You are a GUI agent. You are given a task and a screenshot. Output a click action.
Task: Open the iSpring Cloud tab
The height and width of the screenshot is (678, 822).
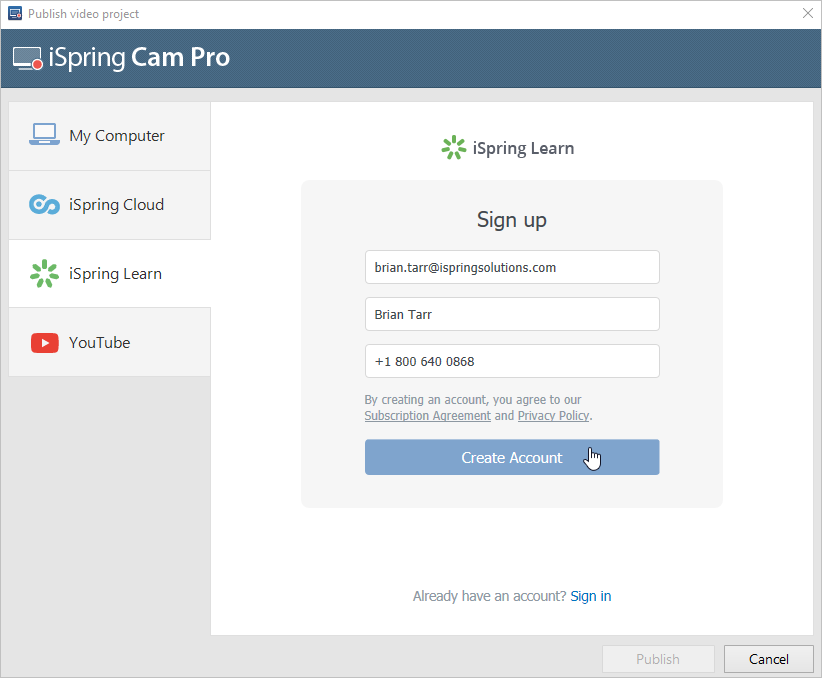coord(116,205)
